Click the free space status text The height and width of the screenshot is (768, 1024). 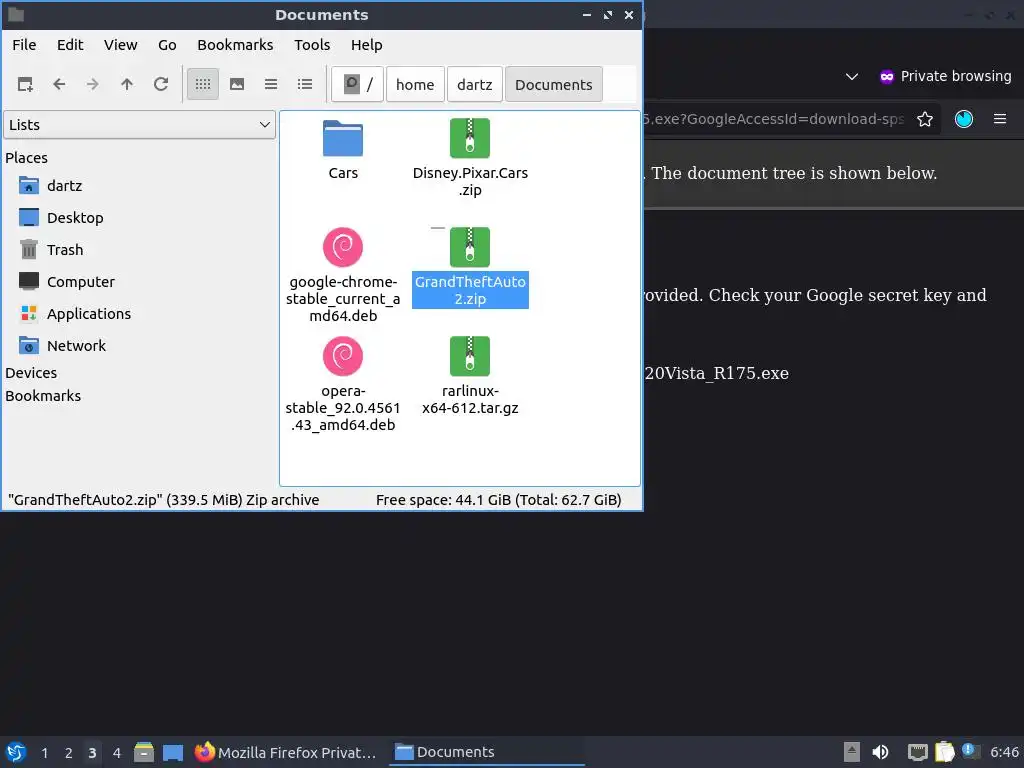pyautogui.click(x=498, y=500)
